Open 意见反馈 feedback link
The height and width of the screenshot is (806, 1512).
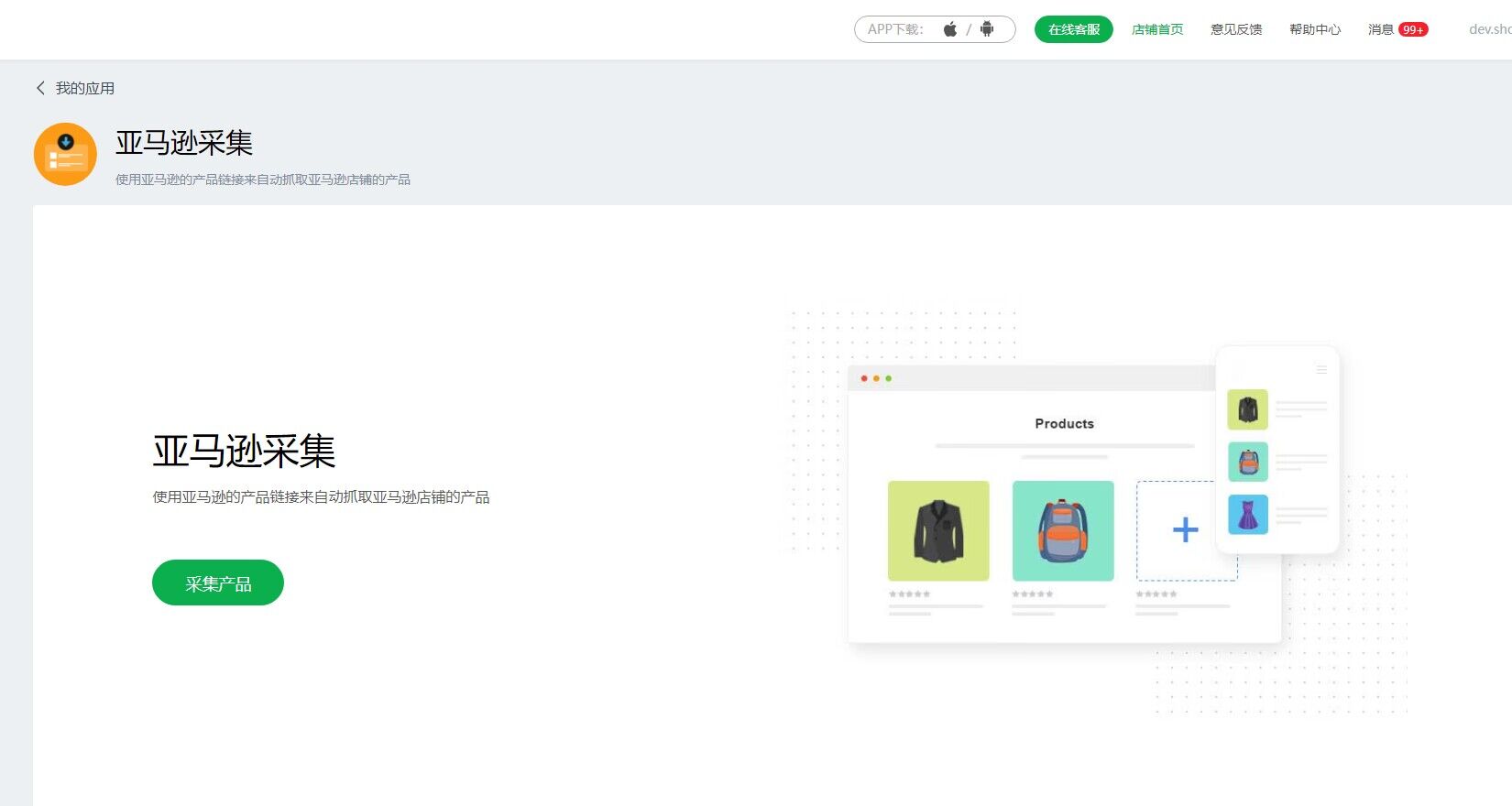(1236, 29)
